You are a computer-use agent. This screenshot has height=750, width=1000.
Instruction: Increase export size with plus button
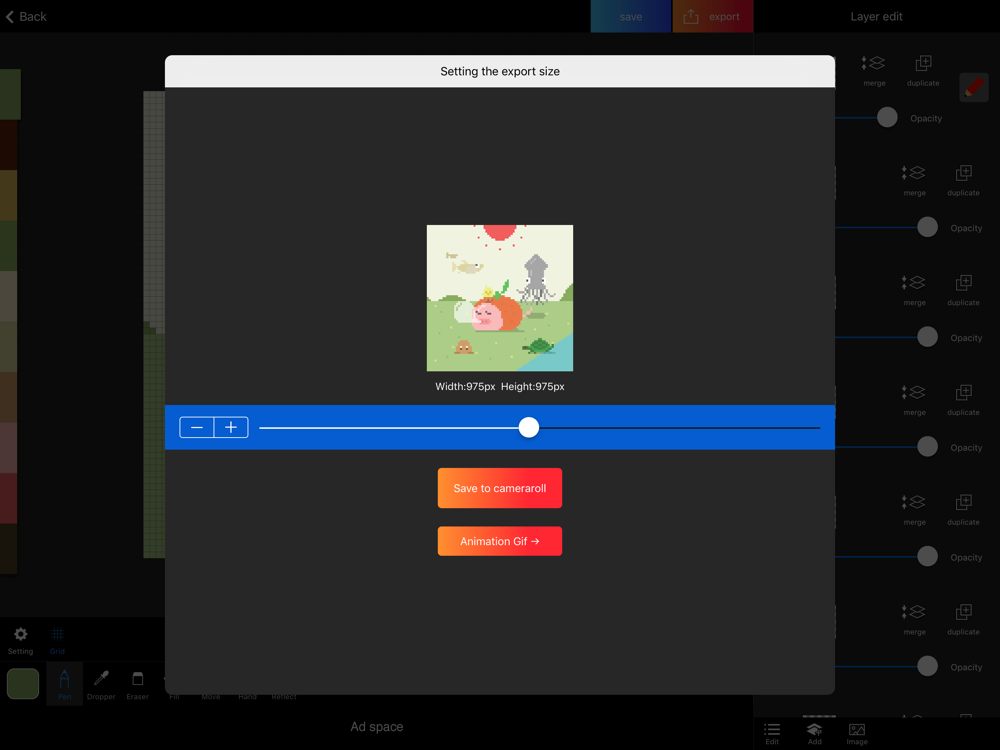[231, 427]
